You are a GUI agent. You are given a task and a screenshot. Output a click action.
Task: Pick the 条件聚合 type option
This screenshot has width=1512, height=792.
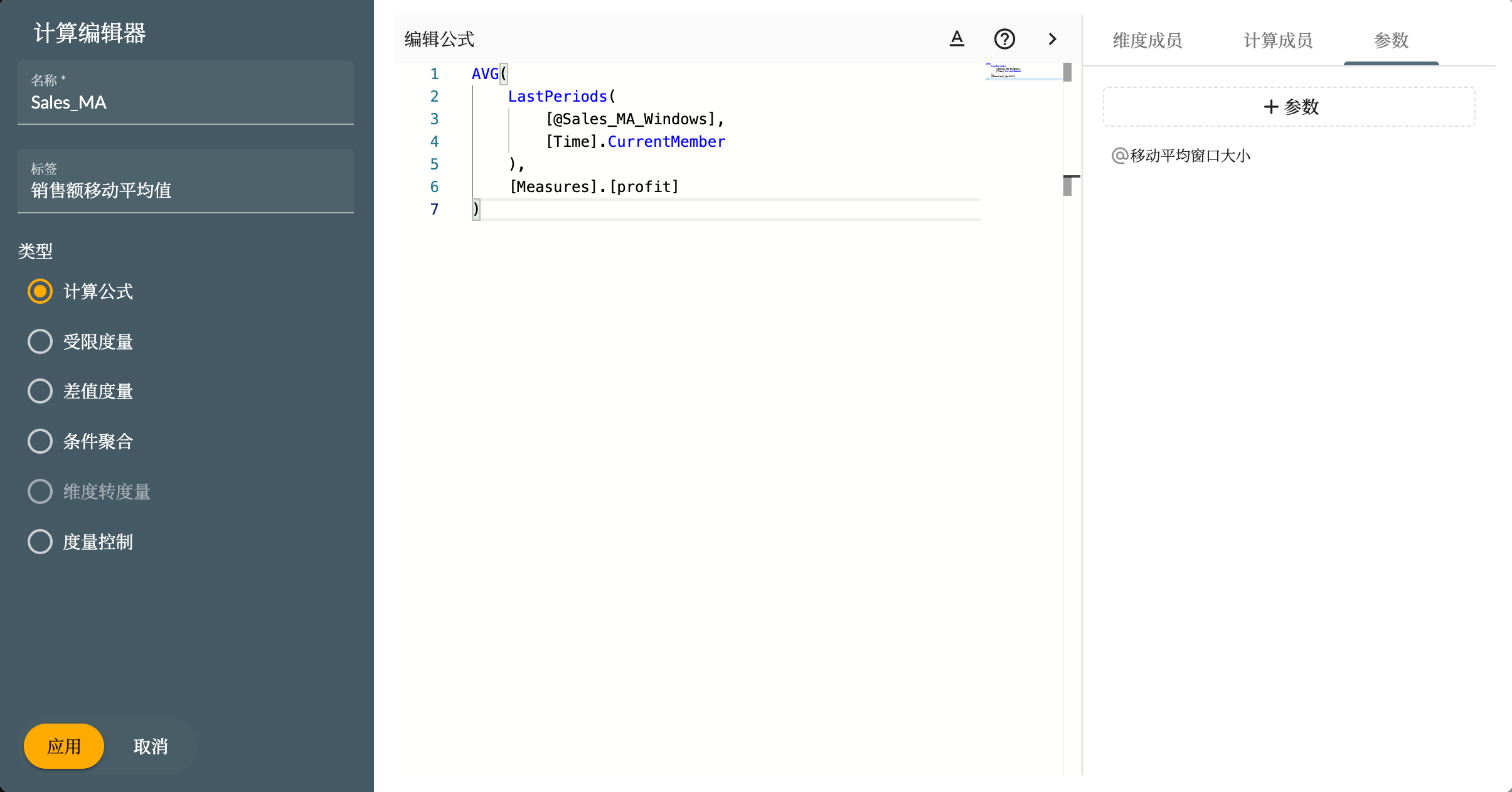[x=40, y=441]
